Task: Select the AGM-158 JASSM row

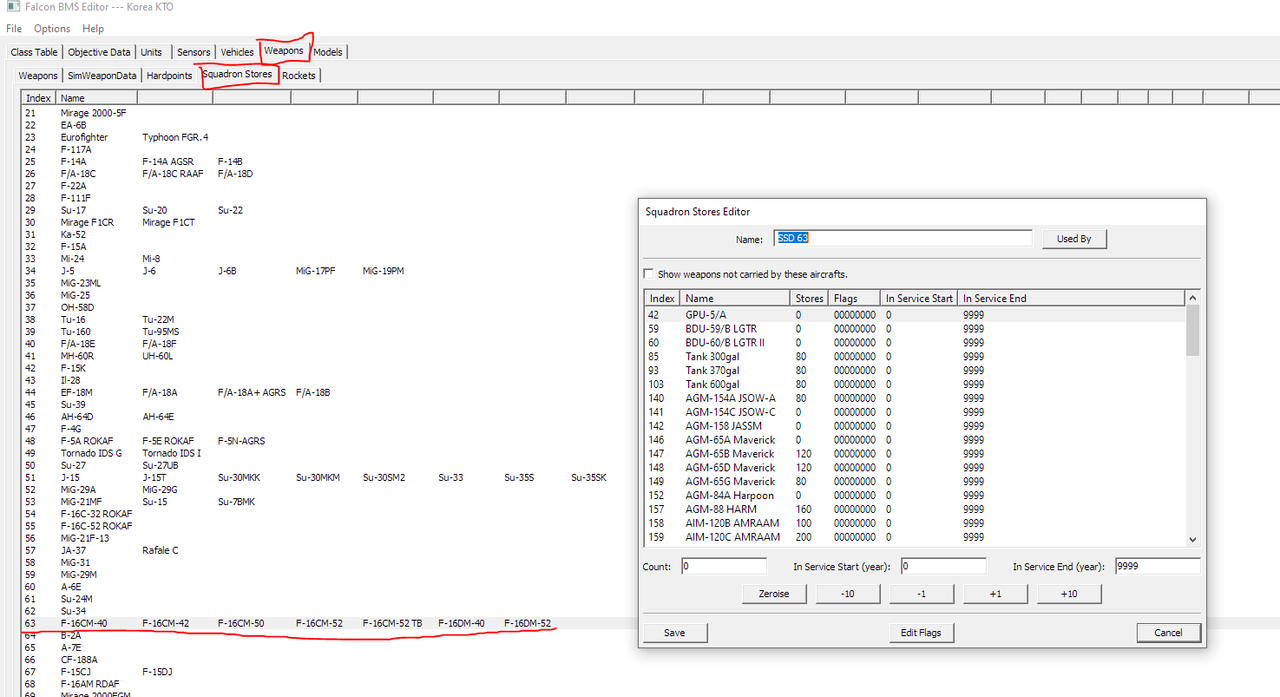Action: pyautogui.click(x=915, y=426)
